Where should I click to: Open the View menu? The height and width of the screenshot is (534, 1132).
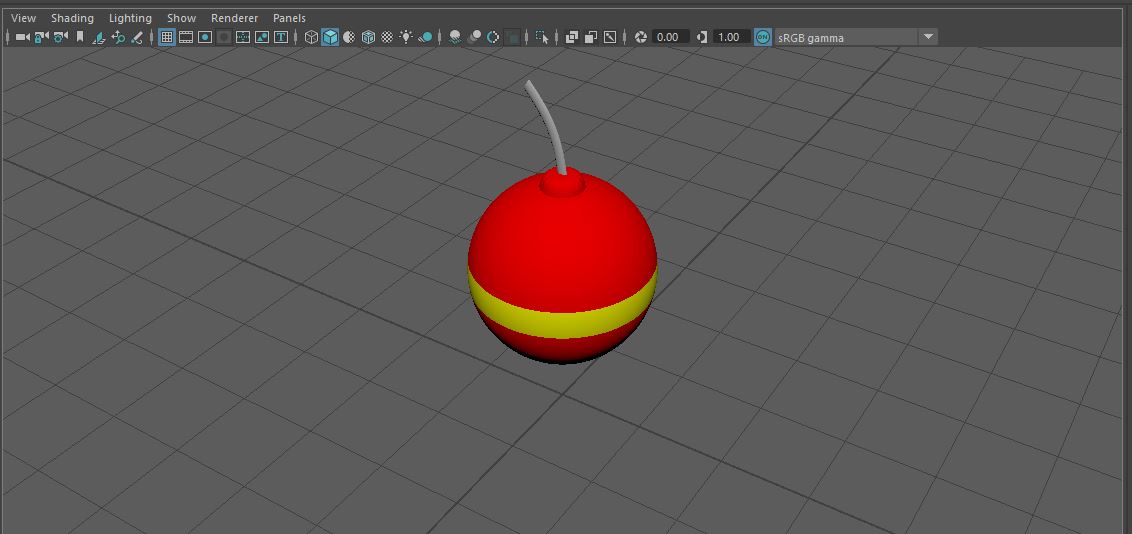(24, 18)
